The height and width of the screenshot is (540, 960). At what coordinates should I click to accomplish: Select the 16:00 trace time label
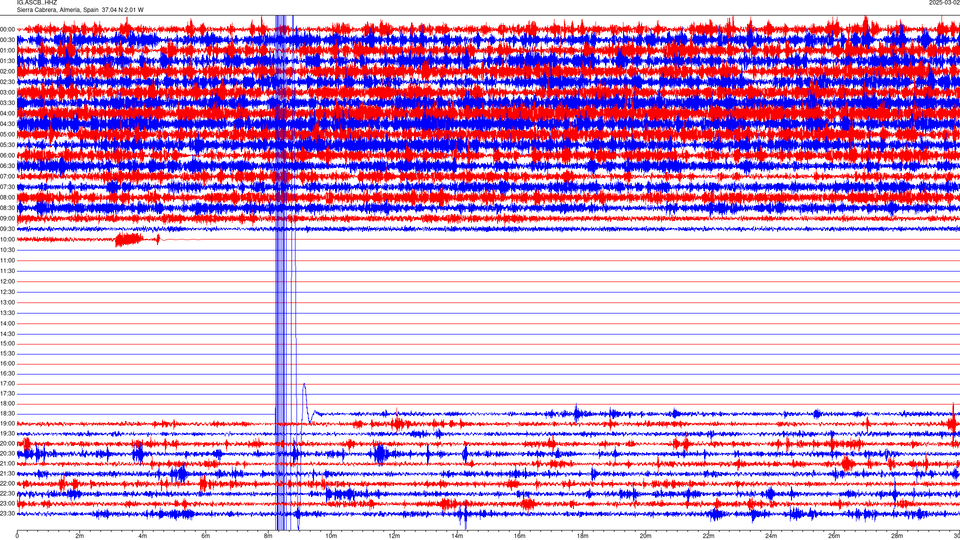tap(7, 364)
